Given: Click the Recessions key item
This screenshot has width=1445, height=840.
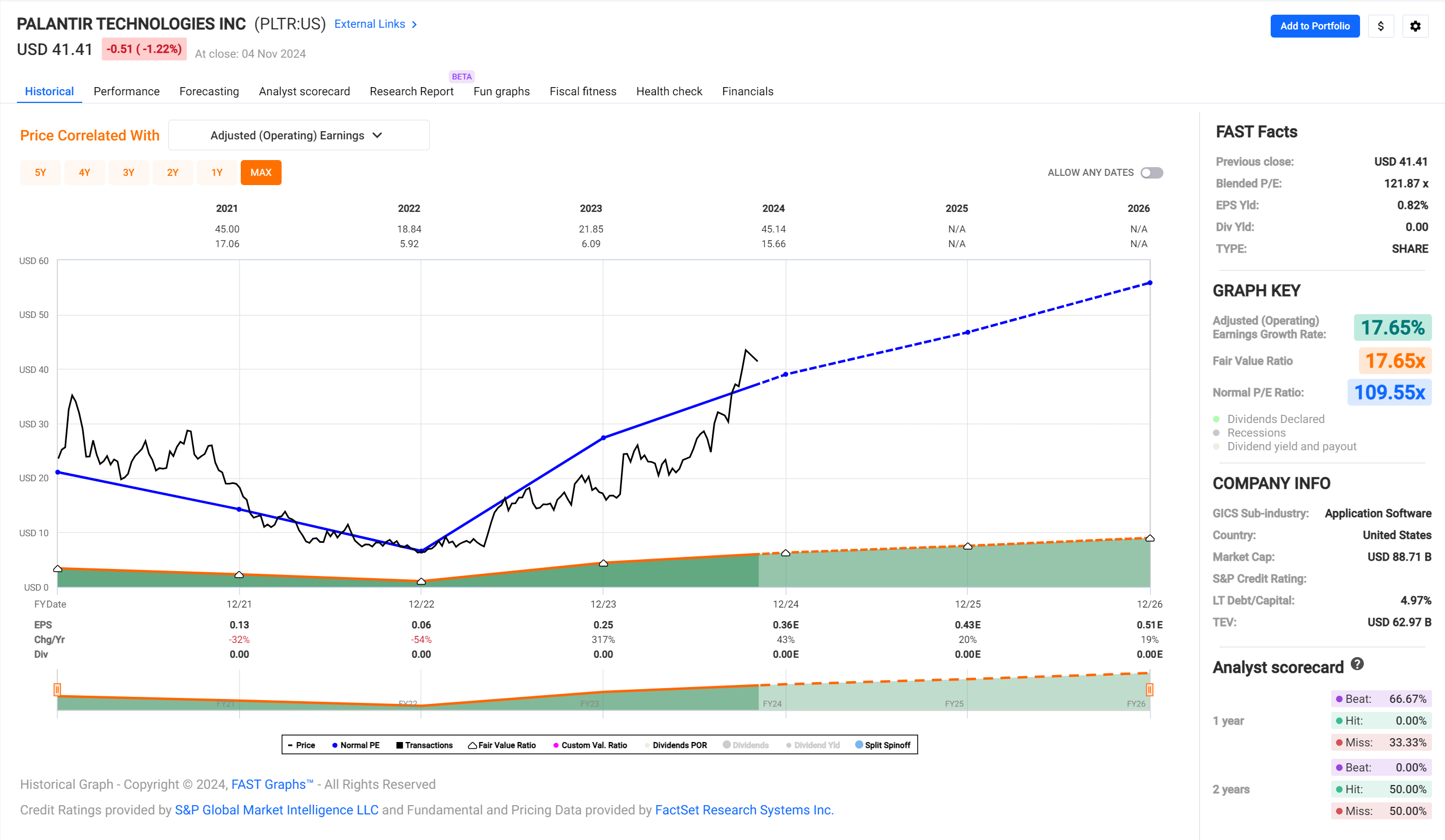Looking at the screenshot, I should 1249,433.
